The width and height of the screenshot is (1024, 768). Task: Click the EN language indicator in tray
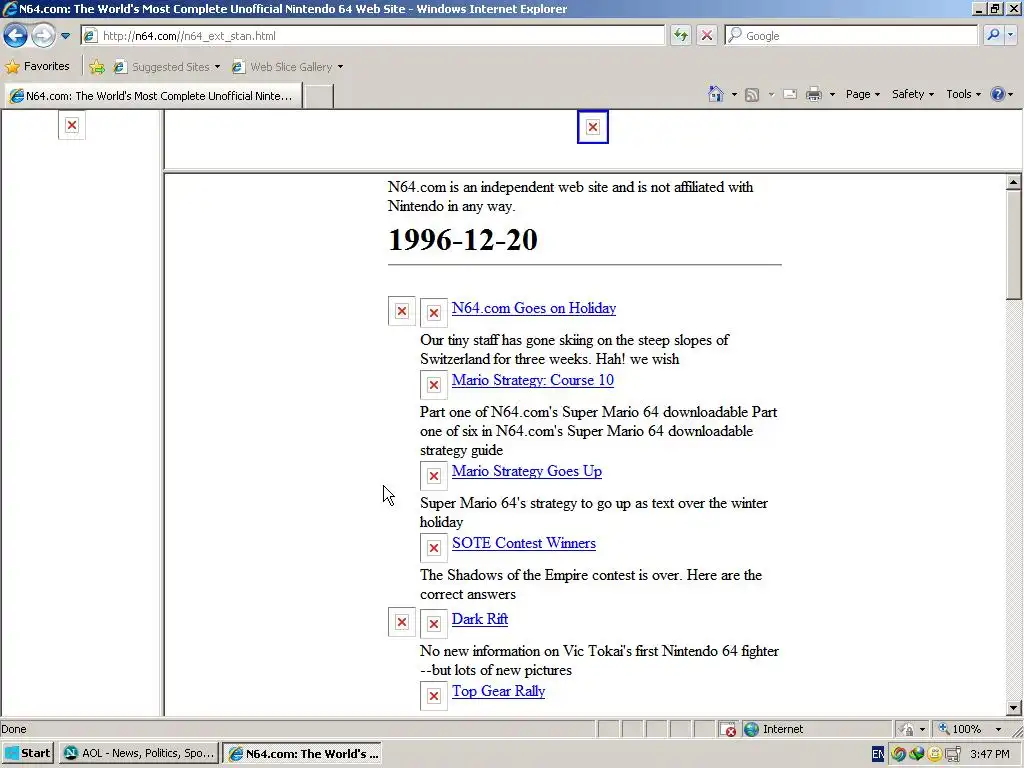[878, 754]
